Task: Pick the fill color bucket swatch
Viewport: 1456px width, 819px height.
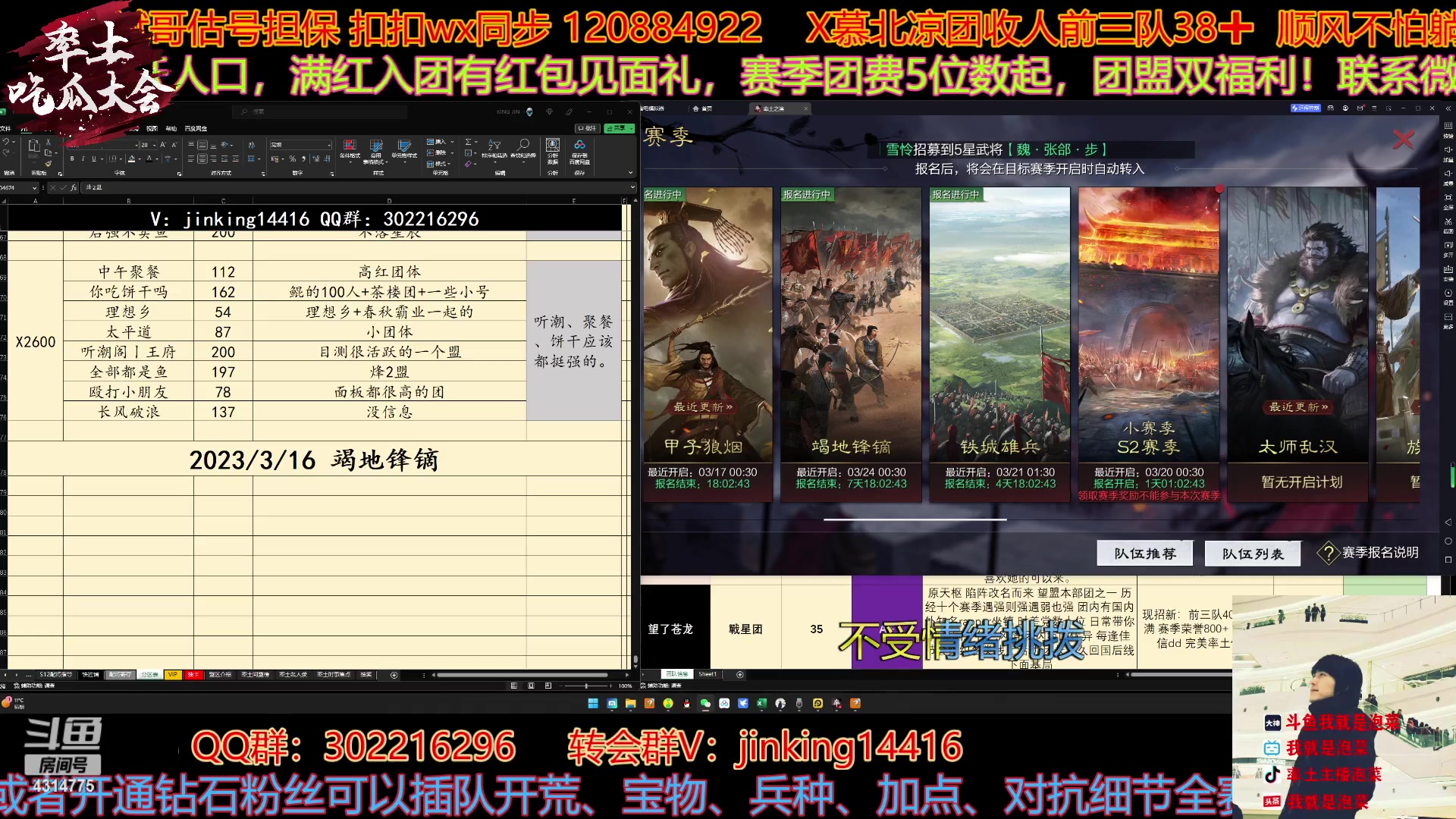Action: (132, 158)
